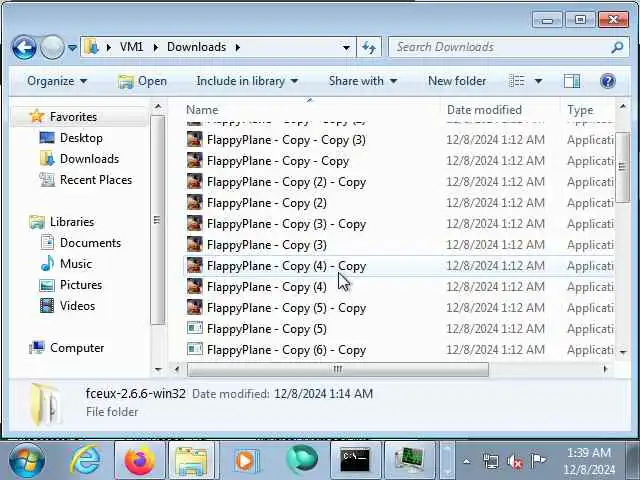Select Computer in navigation pane
640x480 pixels.
tap(77, 348)
